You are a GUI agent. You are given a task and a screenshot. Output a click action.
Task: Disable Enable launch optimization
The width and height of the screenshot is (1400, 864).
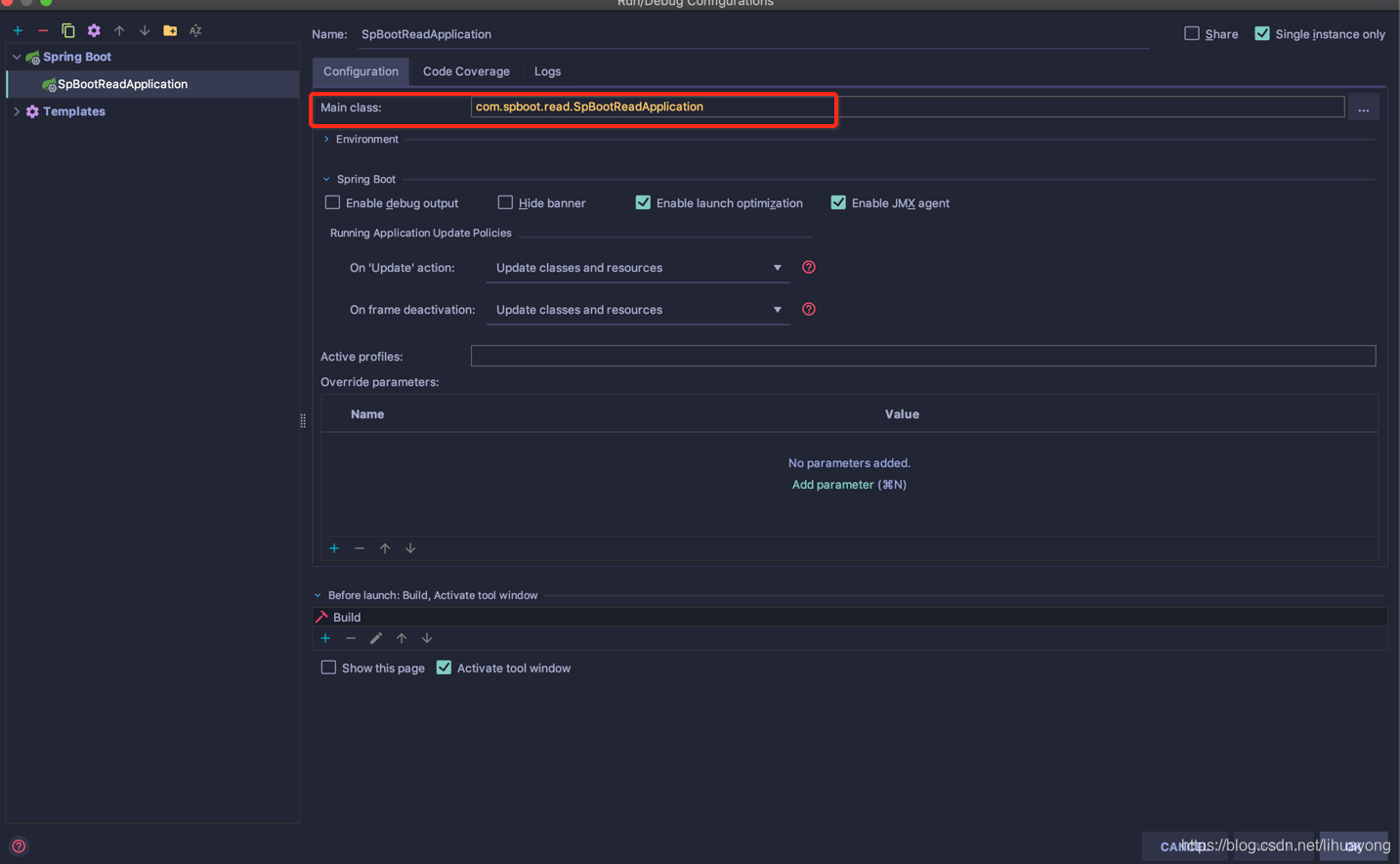point(643,202)
